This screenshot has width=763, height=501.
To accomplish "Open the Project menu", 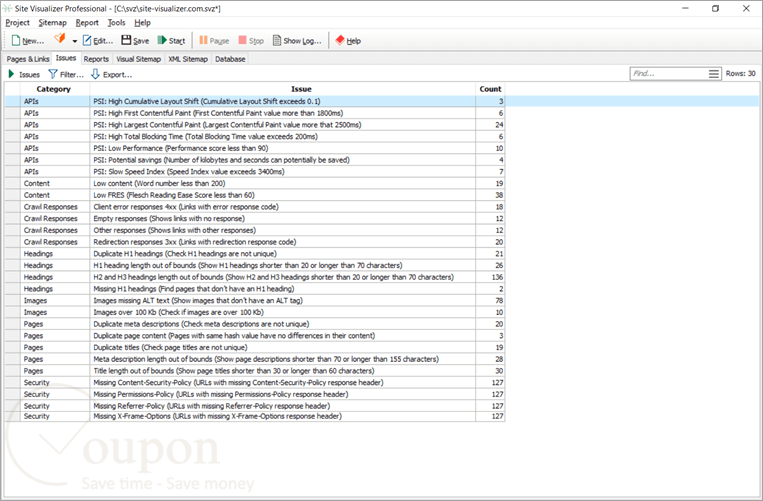I will tap(18, 23).
